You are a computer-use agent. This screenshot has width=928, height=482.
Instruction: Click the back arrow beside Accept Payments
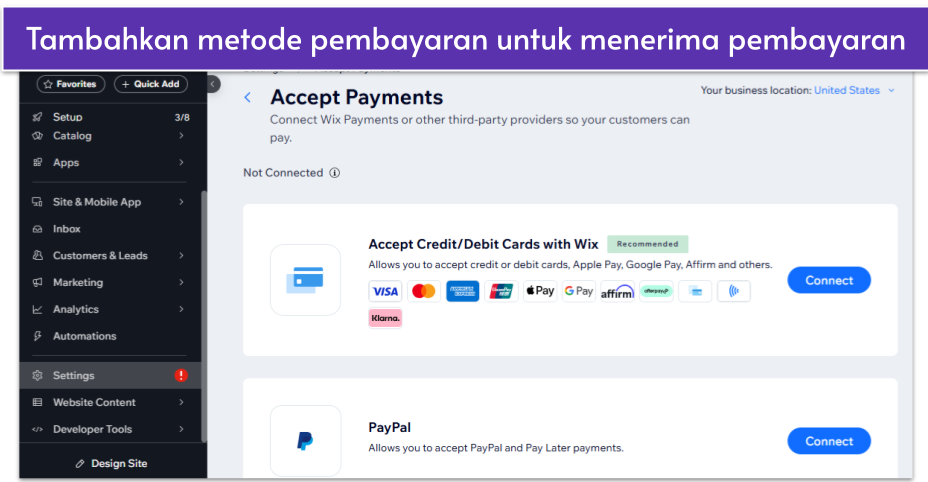click(x=247, y=98)
